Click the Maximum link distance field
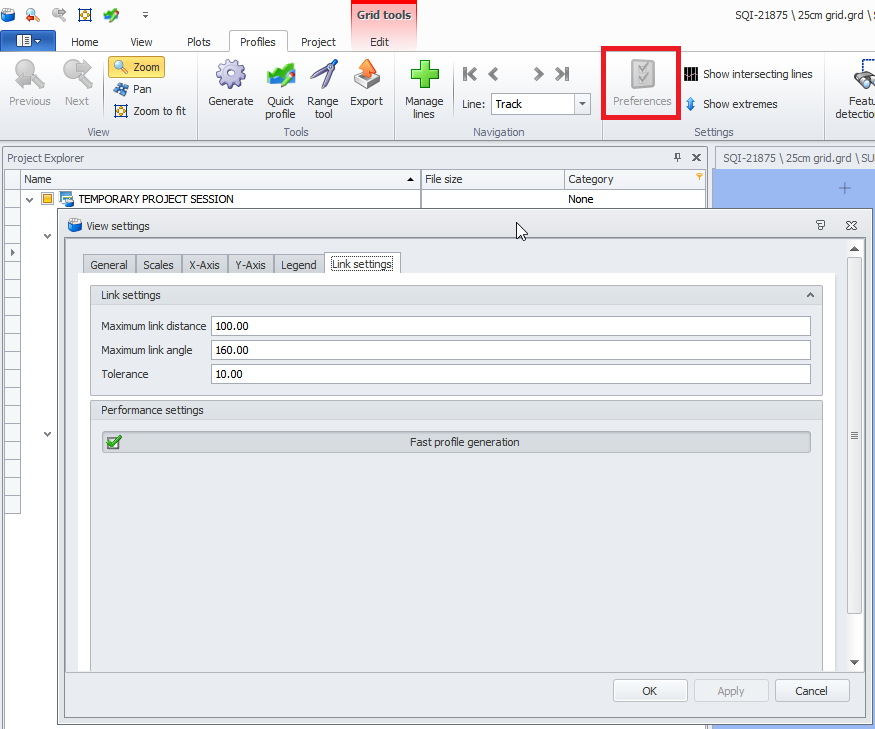Image resolution: width=875 pixels, height=729 pixels. tap(510, 326)
